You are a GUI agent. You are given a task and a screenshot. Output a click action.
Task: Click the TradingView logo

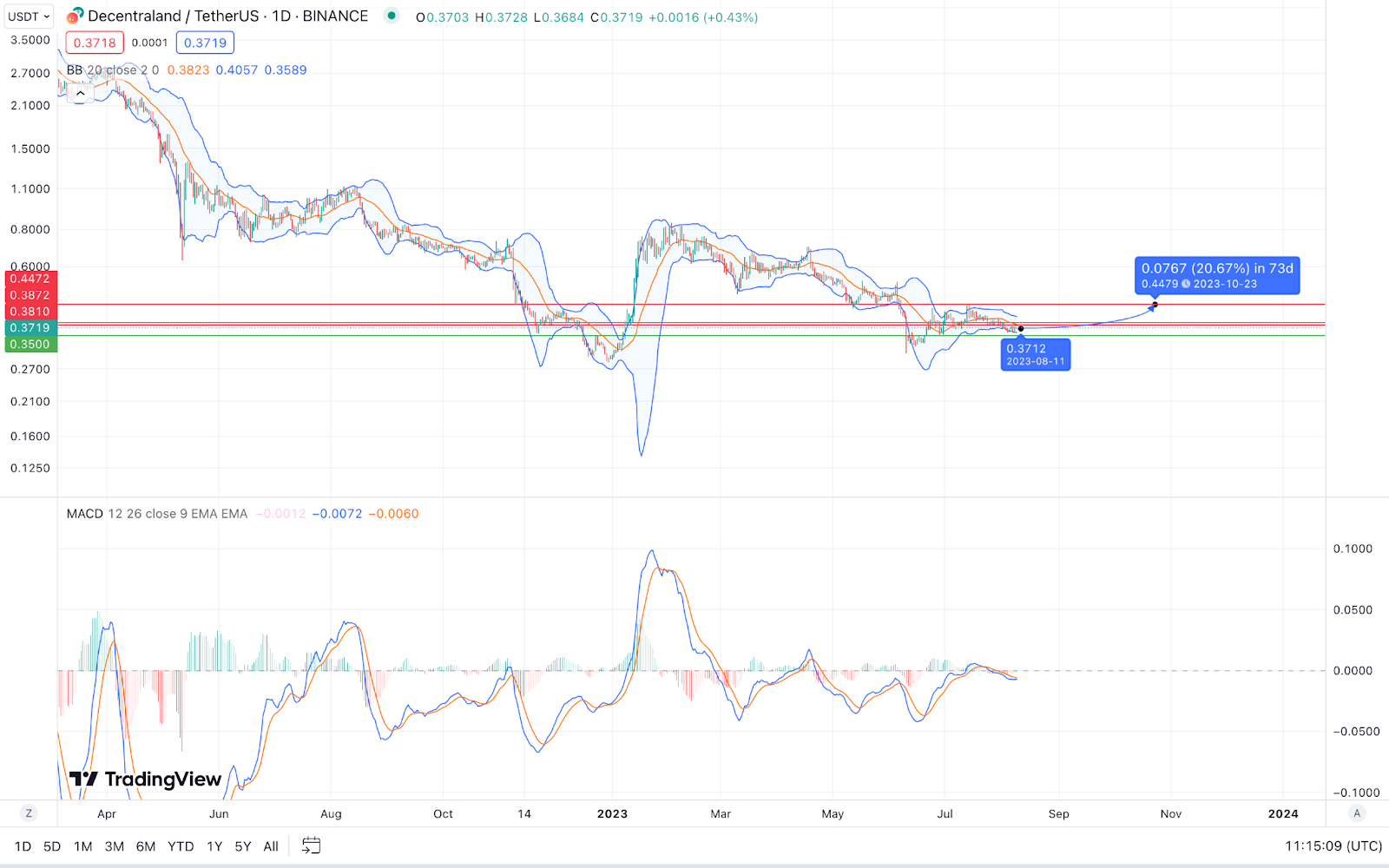coord(146,779)
